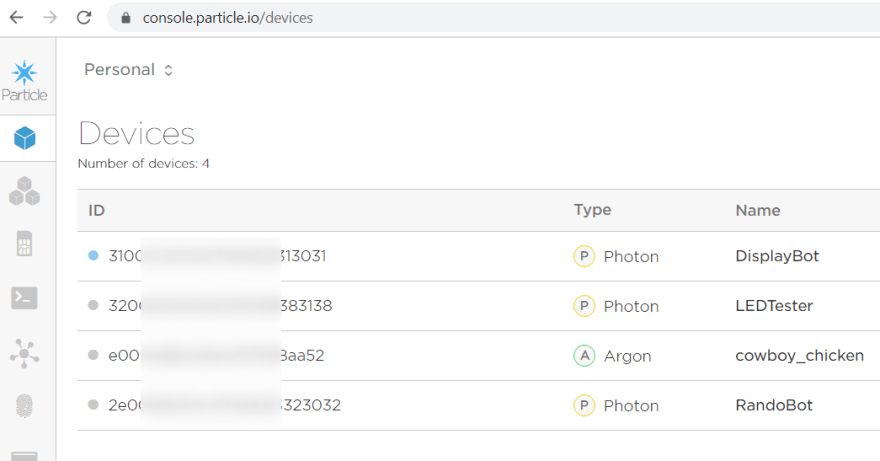Image resolution: width=880 pixels, height=461 pixels.
Task: Click the Particle logo
Action: [x=25, y=80]
